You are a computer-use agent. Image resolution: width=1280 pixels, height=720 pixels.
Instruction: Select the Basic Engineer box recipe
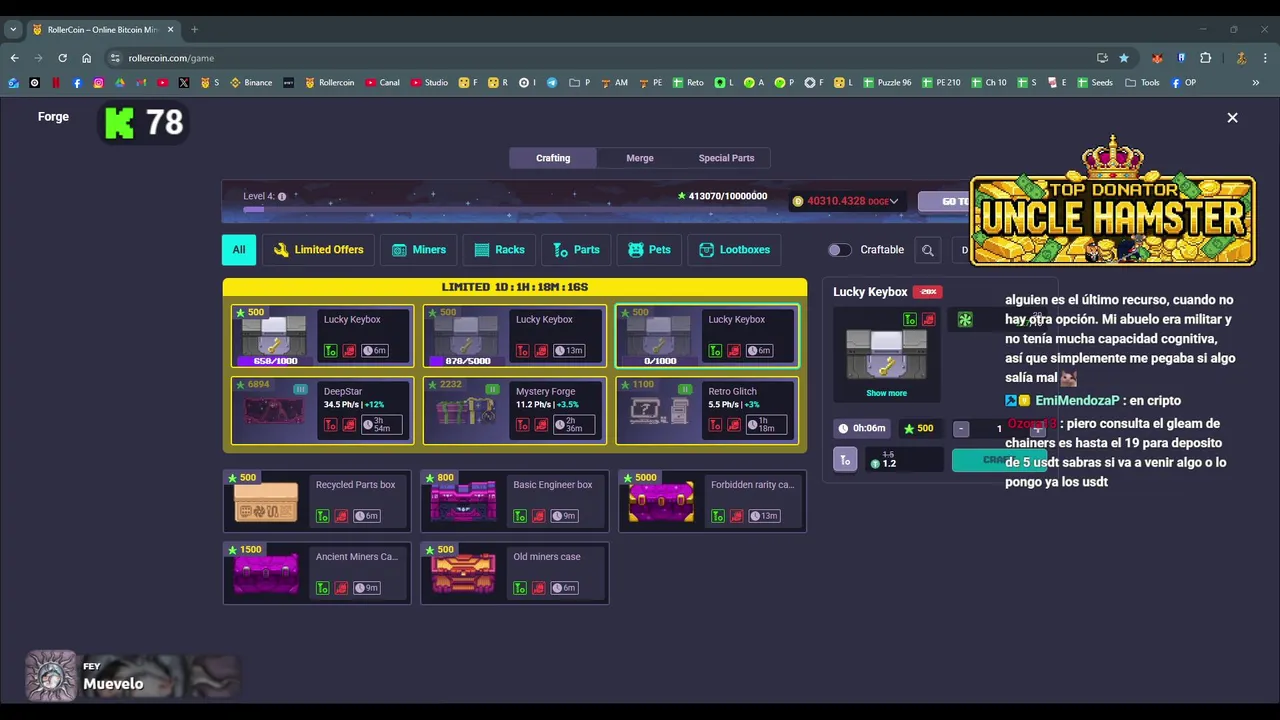tap(514, 501)
